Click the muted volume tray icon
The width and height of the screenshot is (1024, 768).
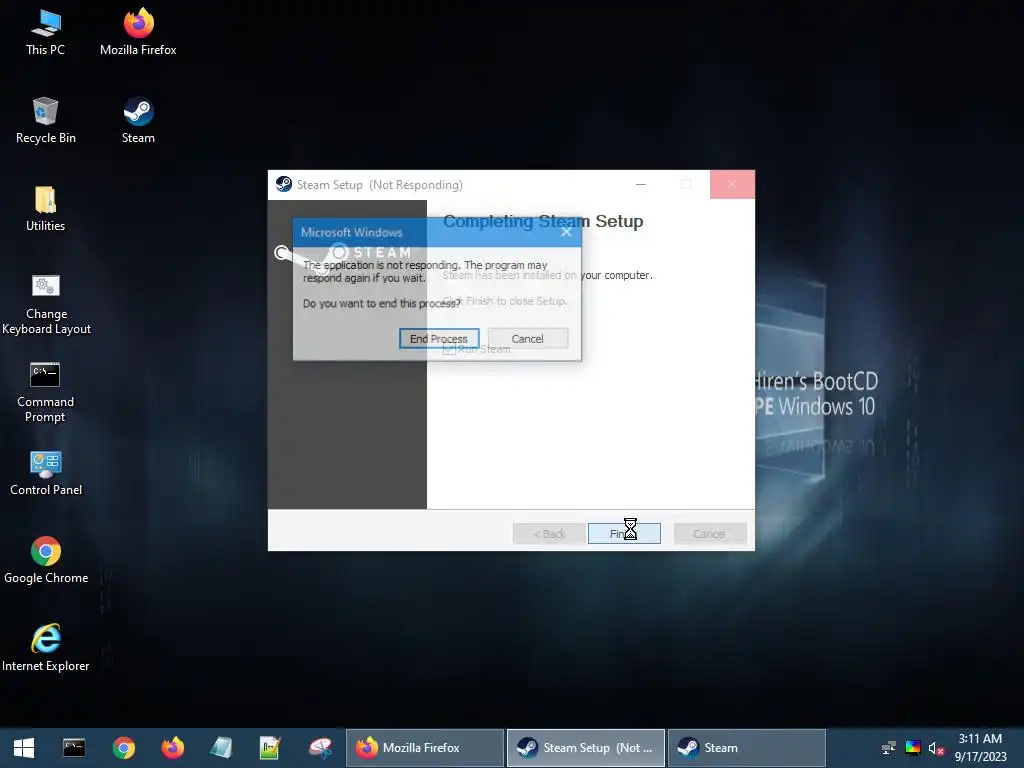[x=936, y=748]
